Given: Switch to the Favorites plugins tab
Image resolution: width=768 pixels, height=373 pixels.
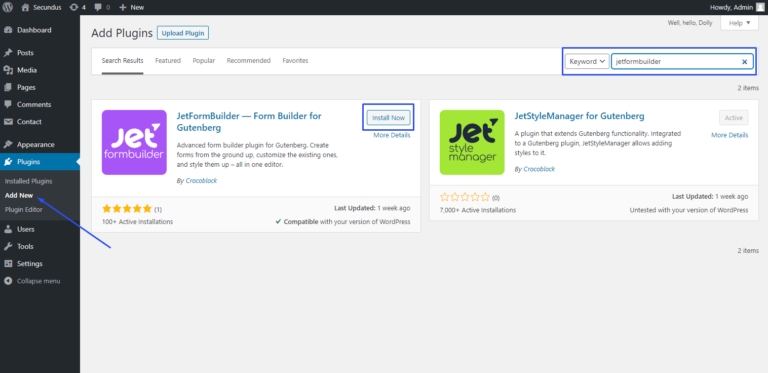Looking at the screenshot, I should point(295,61).
